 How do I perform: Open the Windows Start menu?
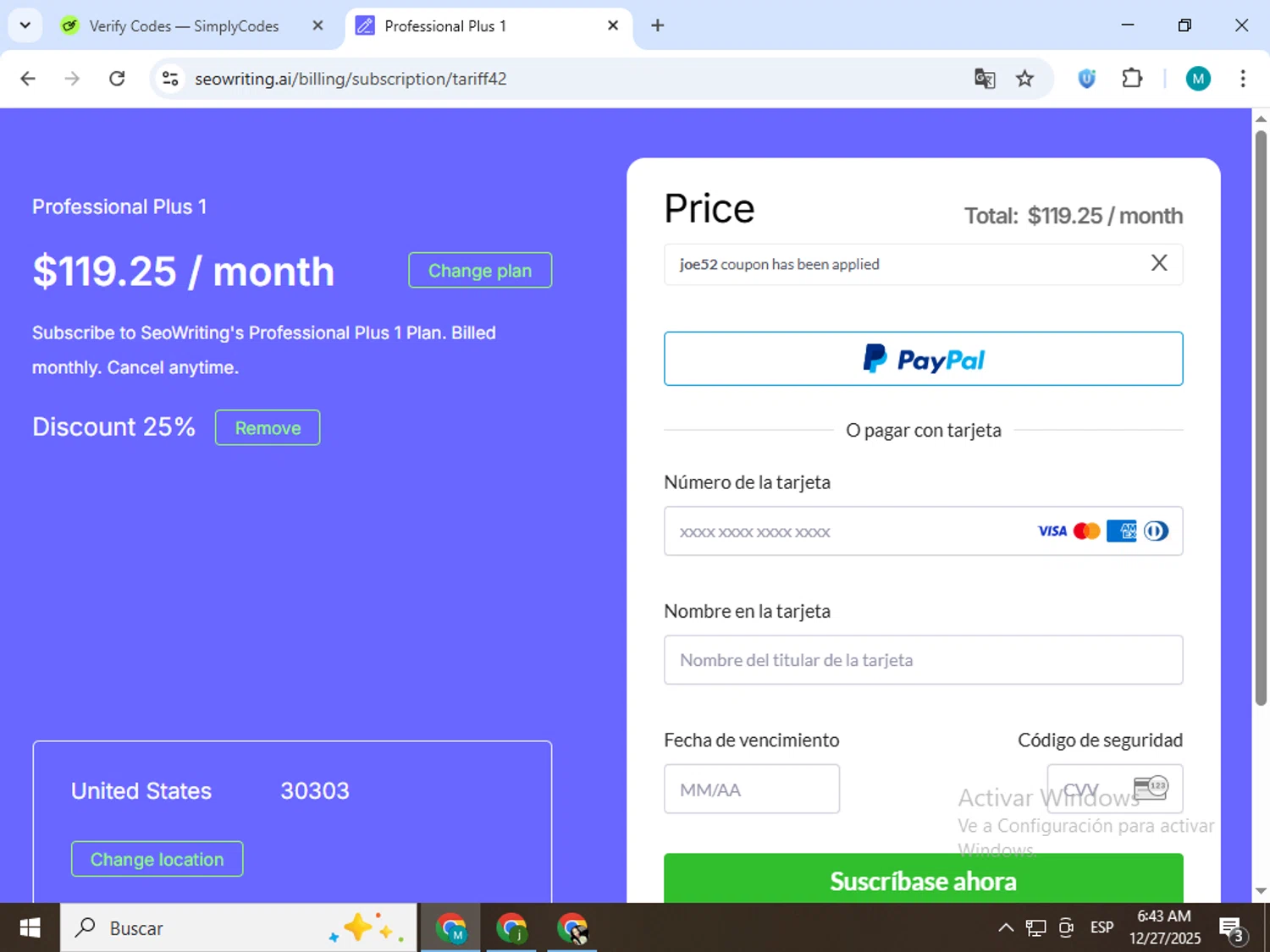[30, 928]
